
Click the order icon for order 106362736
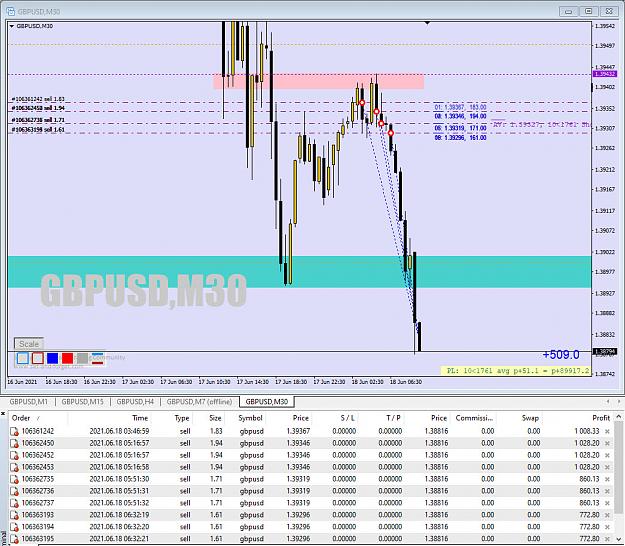tap(14, 491)
